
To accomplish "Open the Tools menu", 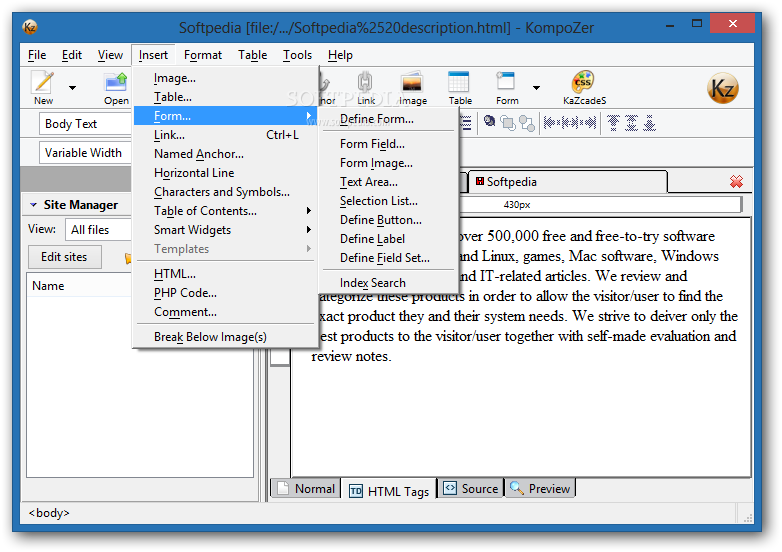I will point(297,55).
